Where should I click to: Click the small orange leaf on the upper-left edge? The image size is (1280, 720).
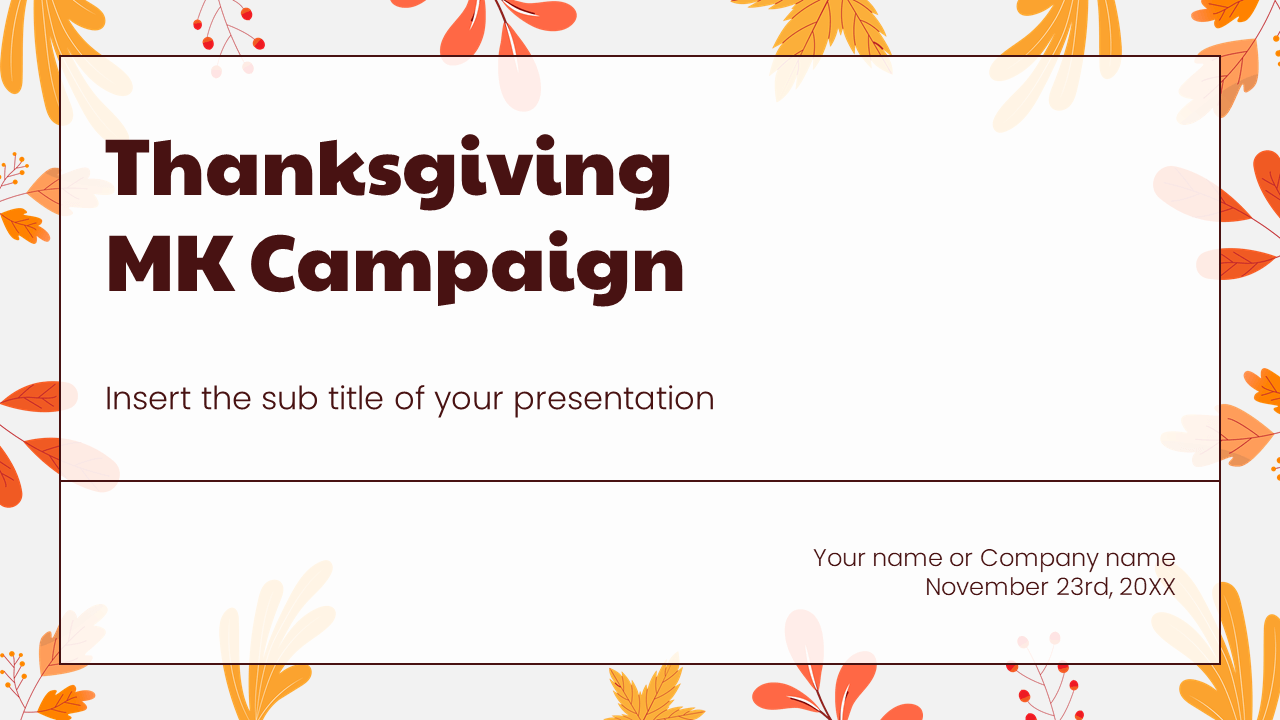(x=24, y=226)
